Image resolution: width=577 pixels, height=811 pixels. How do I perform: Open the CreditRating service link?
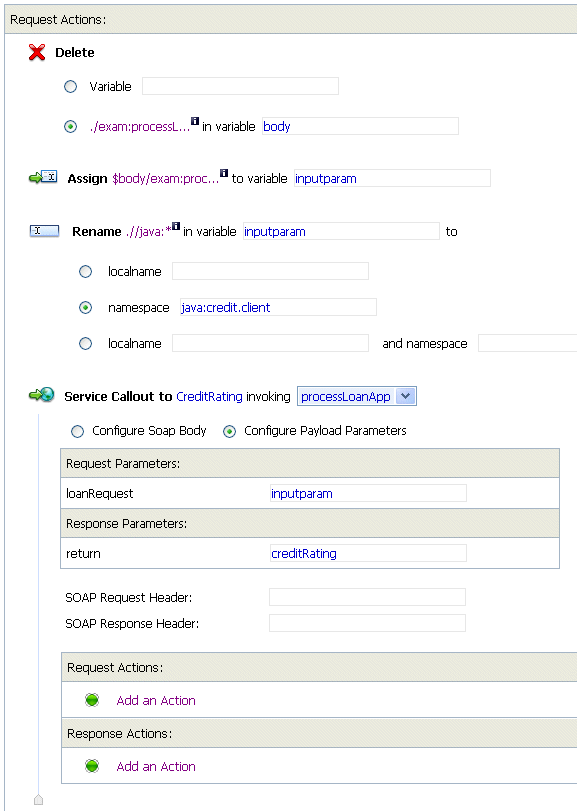coord(209,397)
